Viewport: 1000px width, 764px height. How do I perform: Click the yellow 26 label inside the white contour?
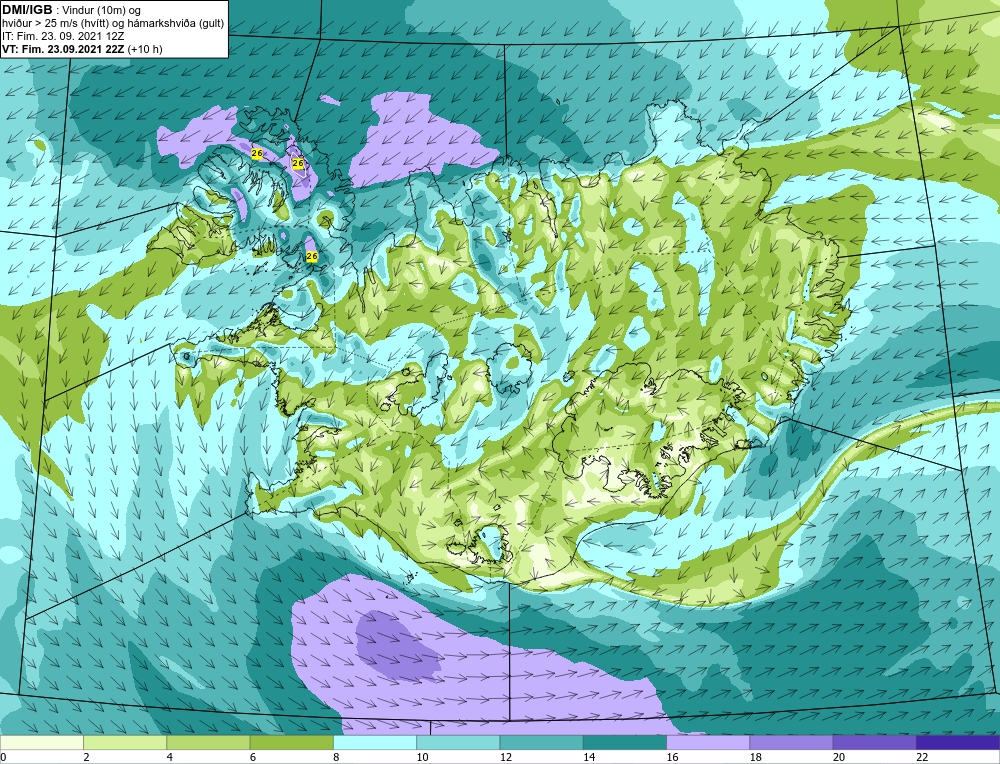pos(298,163)
